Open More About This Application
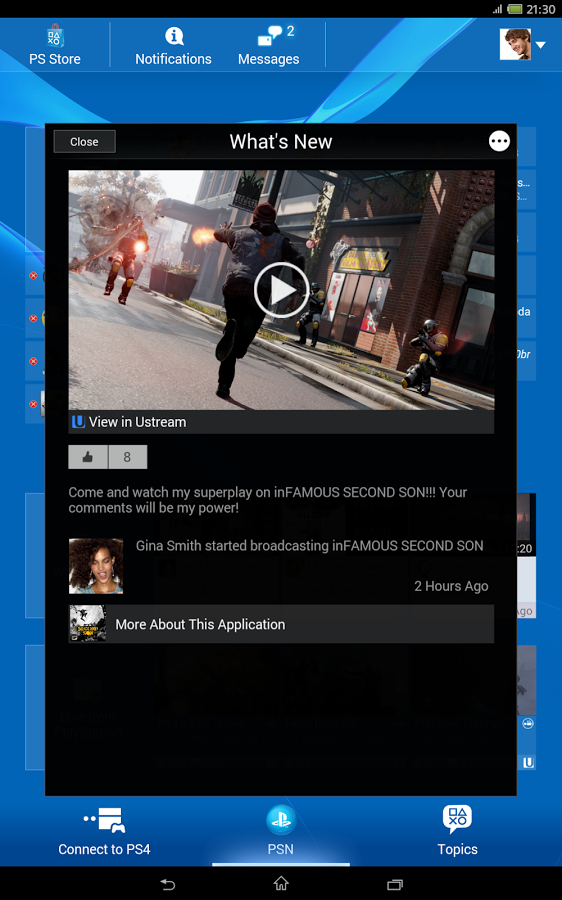Viewport: 562px width, 900px height. point(281,624)
